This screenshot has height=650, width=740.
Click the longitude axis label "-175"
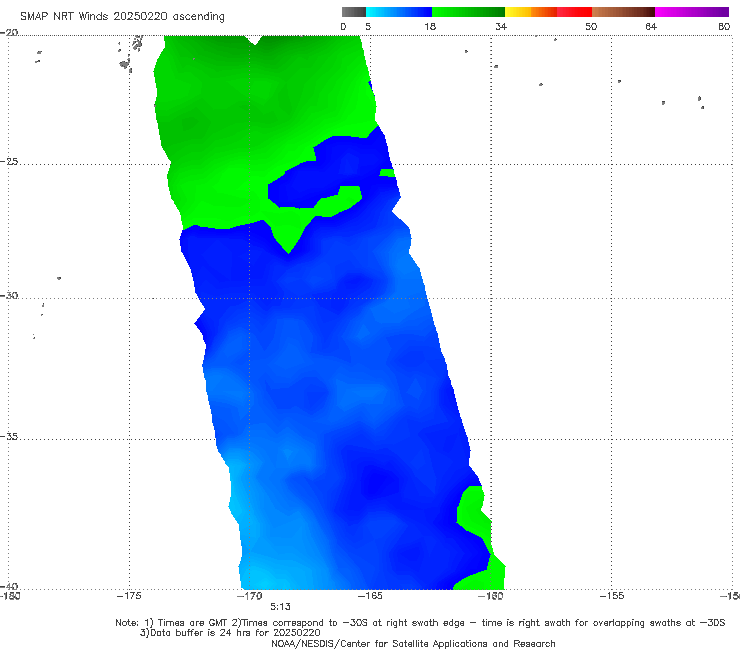point(129,596)
